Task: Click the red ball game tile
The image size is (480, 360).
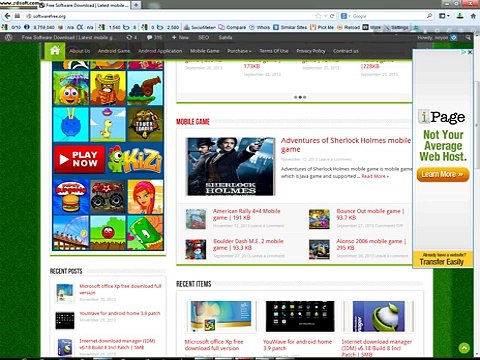Action: 108,233
